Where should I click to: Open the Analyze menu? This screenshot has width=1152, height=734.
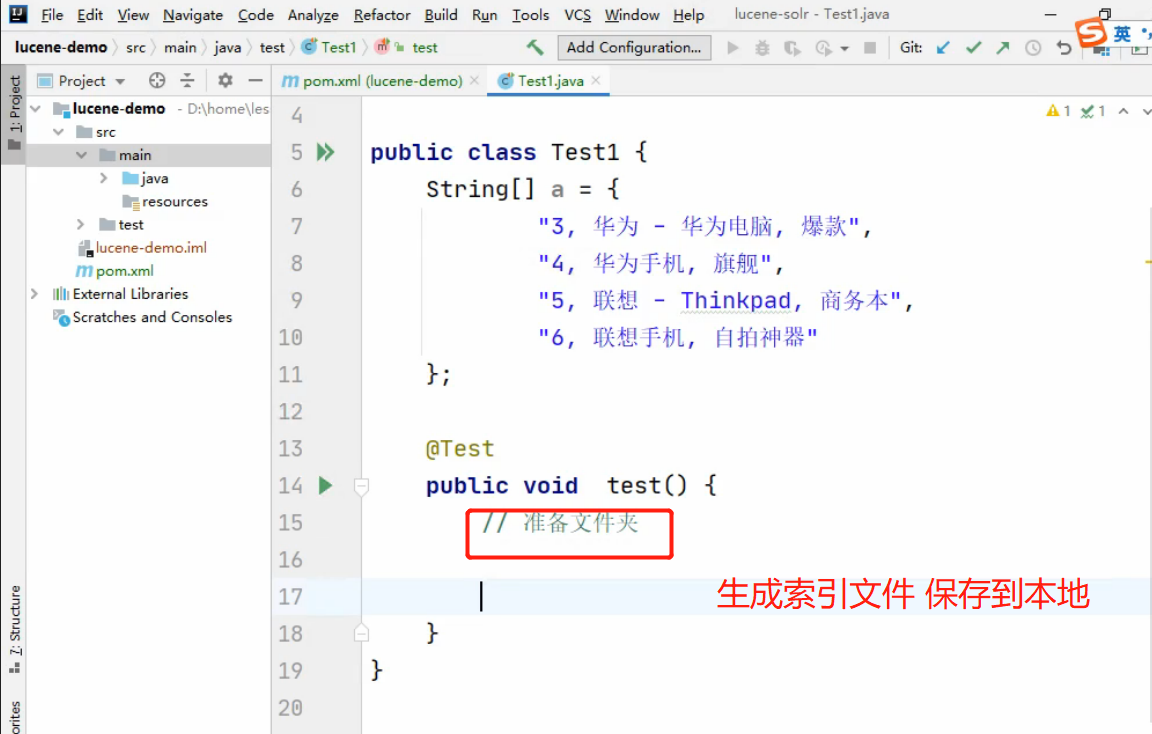[x=313, y=15]
